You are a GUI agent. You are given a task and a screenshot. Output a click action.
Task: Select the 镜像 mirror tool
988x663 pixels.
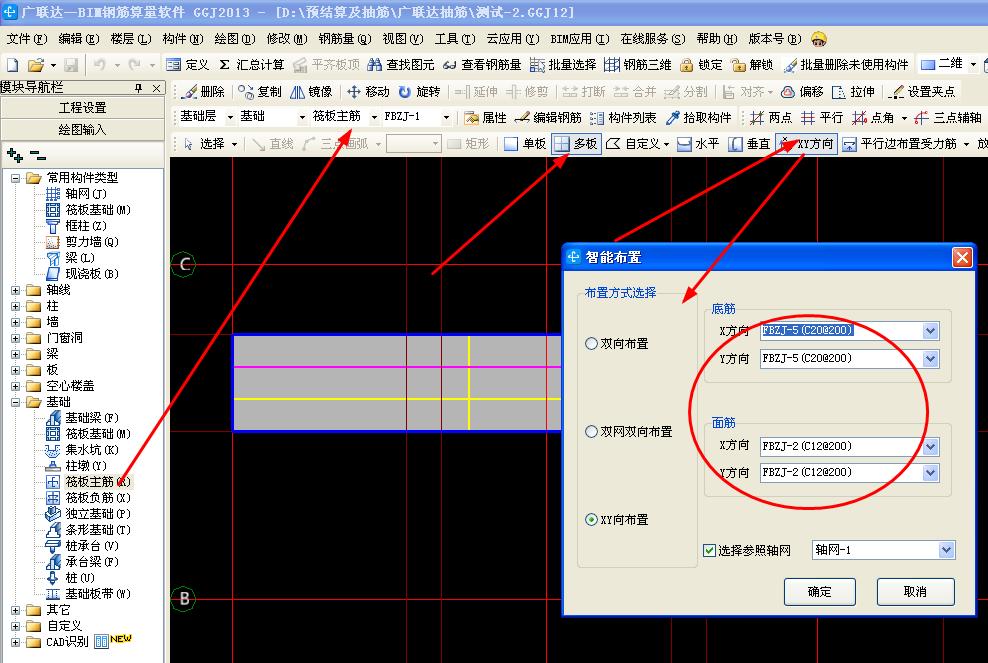pos(311,92)
